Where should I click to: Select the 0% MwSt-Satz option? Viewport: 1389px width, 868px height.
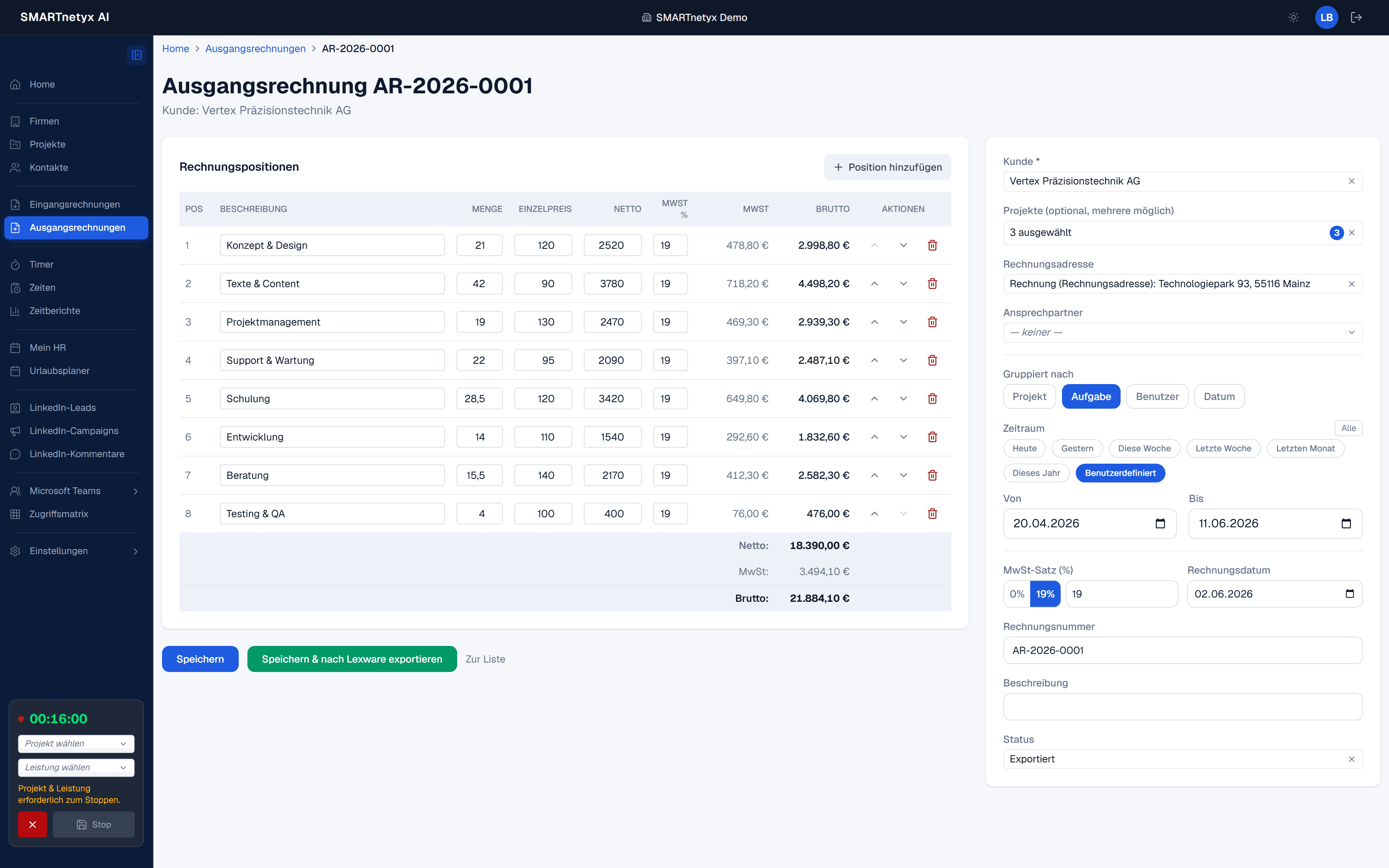[x=1016, y=593]
